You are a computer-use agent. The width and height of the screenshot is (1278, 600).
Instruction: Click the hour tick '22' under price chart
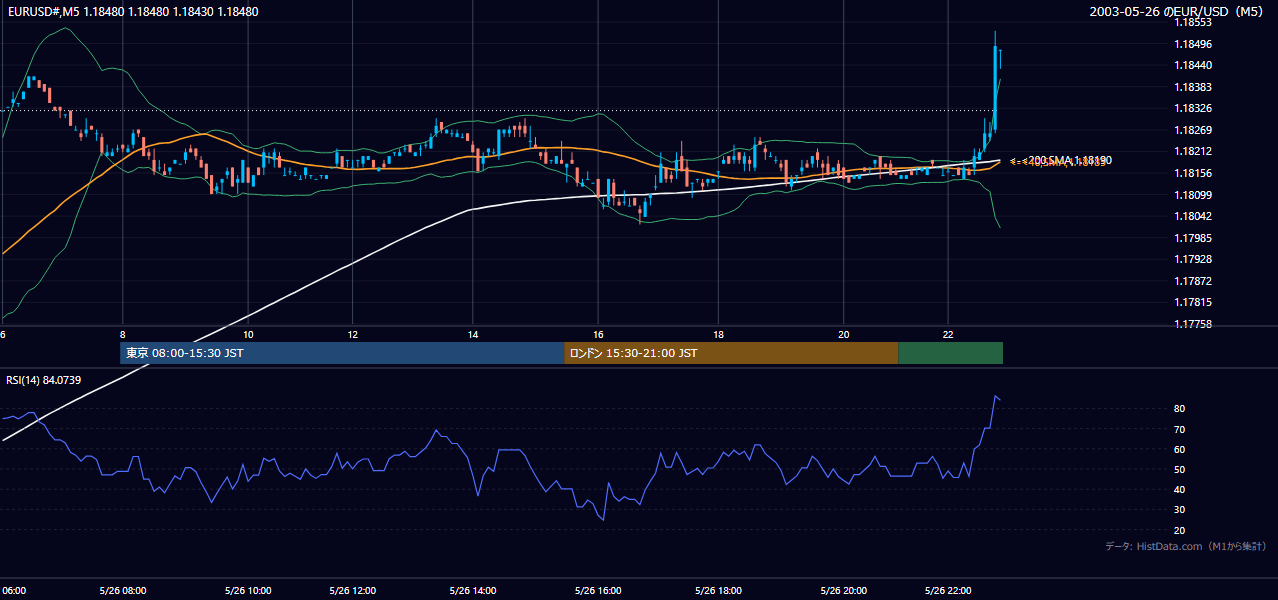click(948, 334)
